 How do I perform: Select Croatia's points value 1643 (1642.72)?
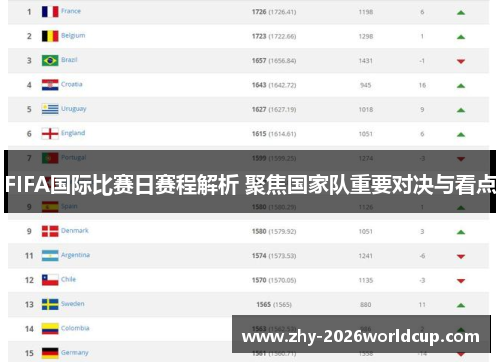[x=274, y=85]
